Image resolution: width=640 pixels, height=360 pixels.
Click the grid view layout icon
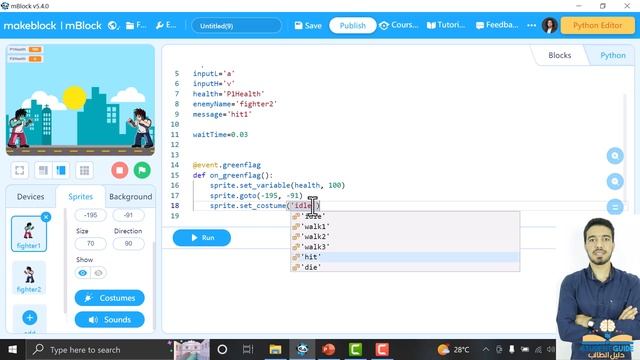pyautogui.click(x=84, y=170)
